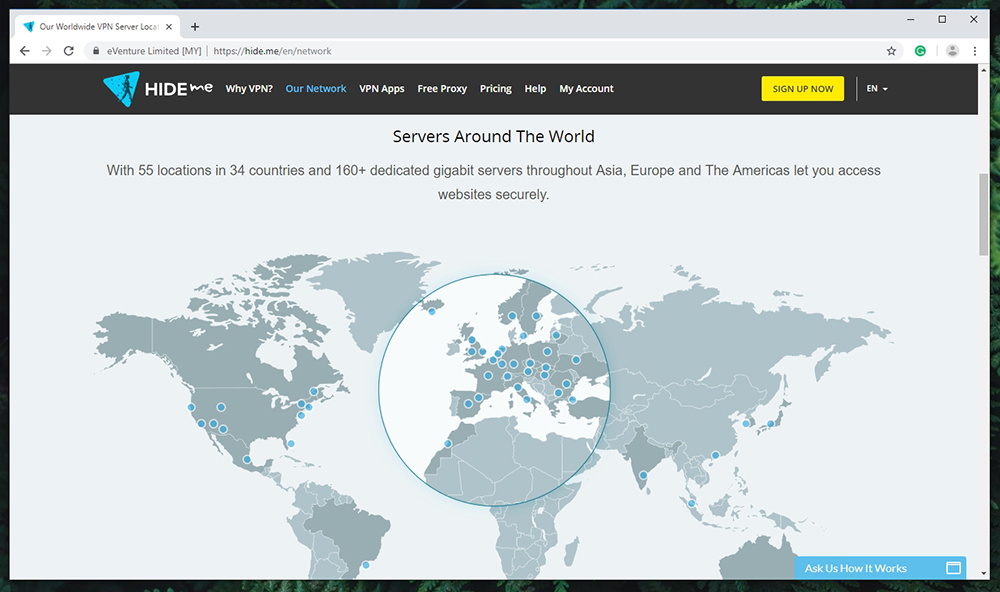
Task: Open the Pricing page from the navigation
Action: pyautogui.click(x=496, y=89)
